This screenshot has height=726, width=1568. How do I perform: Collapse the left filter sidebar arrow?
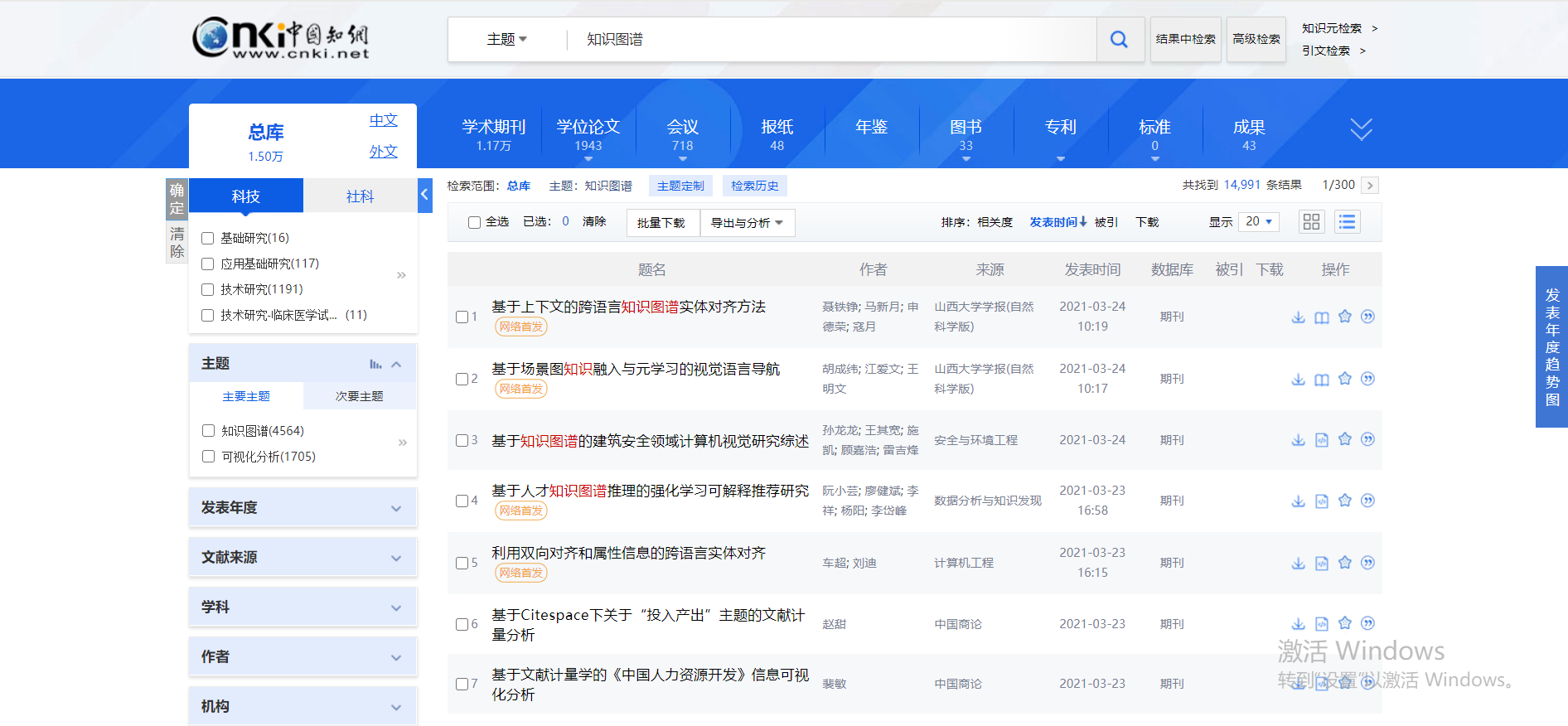[425, 195]
